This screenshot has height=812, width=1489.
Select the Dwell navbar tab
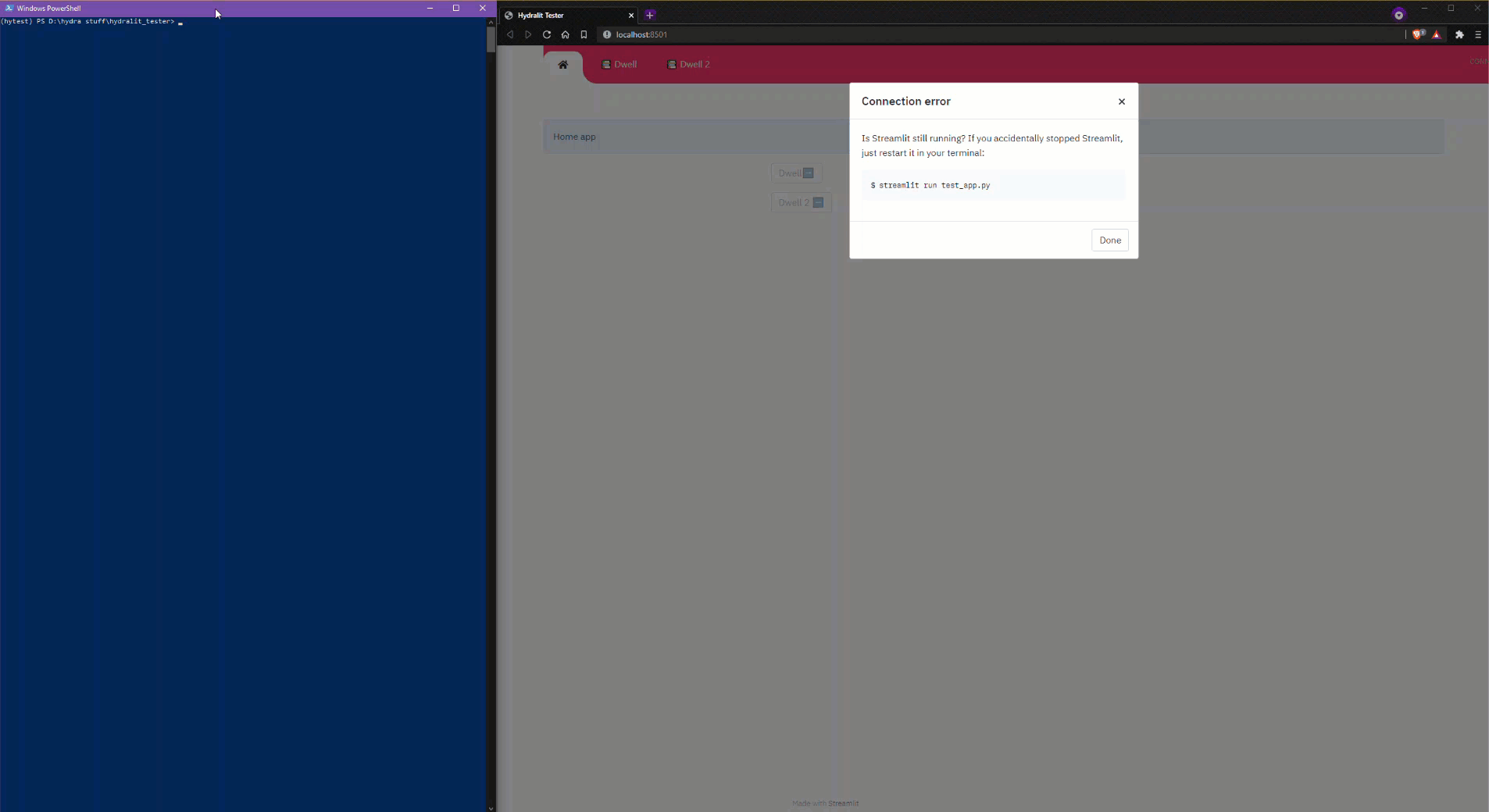(x=620, y=64)
